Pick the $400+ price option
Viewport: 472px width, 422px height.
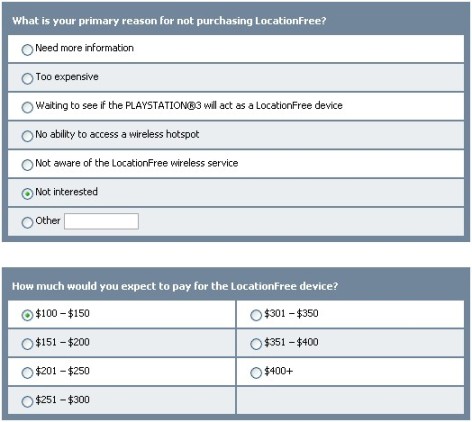pos(256,373)
